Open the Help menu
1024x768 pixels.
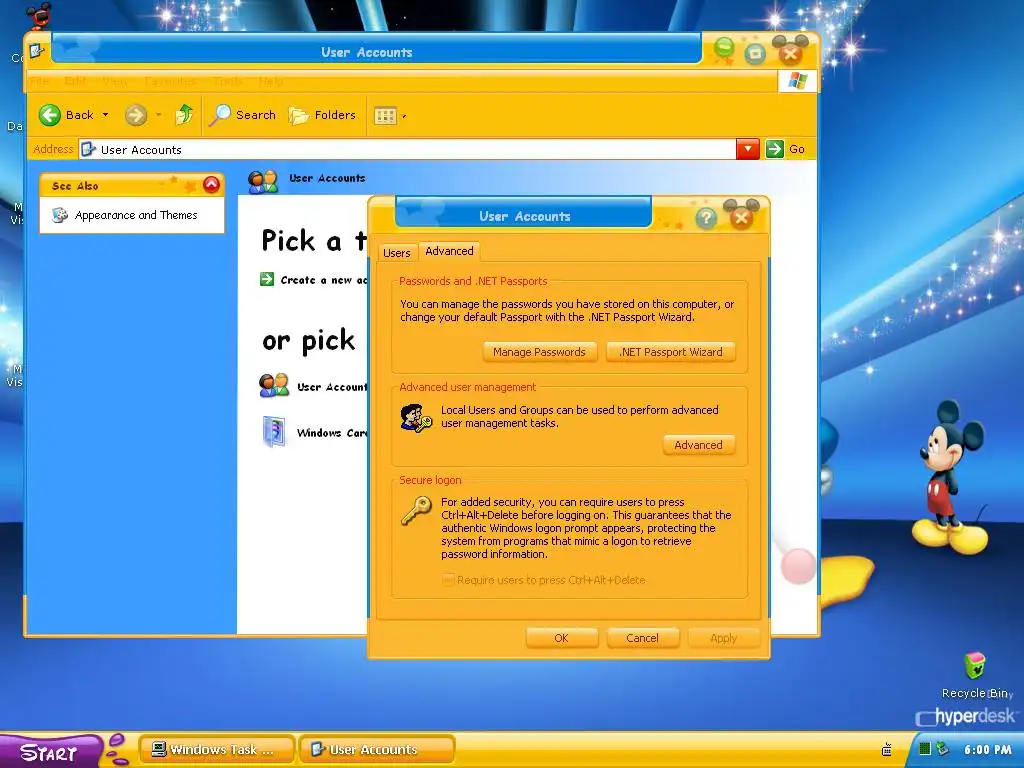pos(270,81)
